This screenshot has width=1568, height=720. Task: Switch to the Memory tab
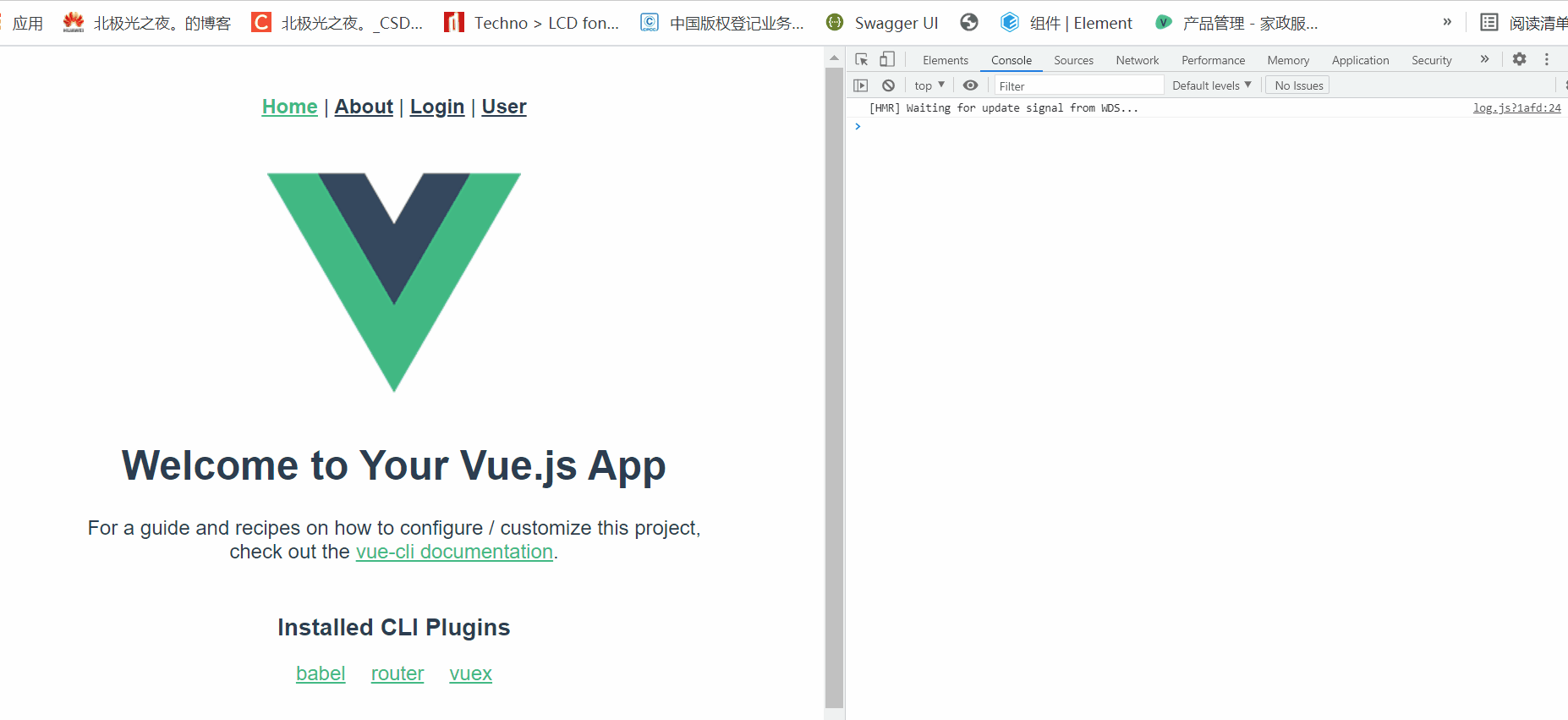[x=1288, y=60]
